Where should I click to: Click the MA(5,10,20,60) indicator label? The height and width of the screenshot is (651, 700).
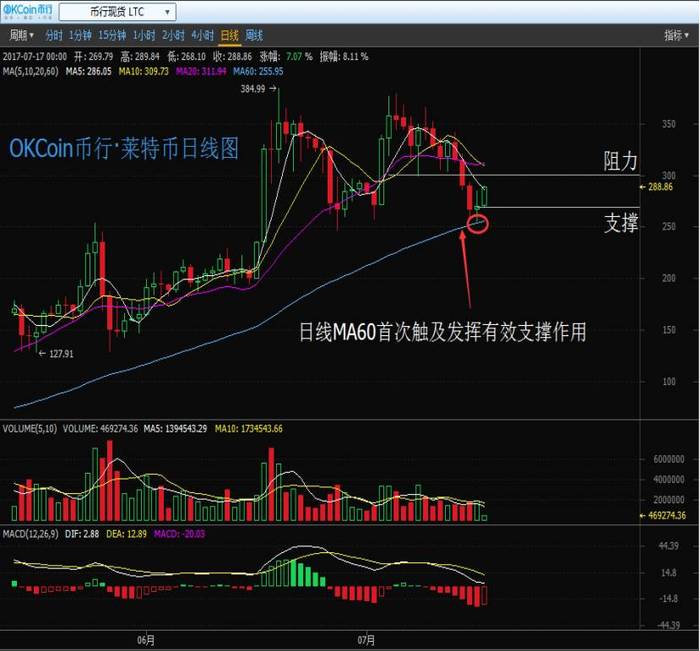click(30, 71)
